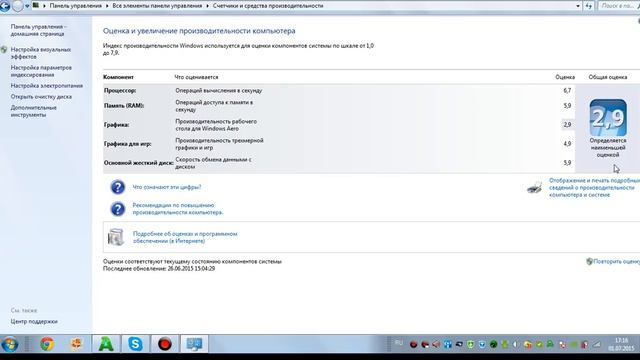
Task: Click the processor score 6,7
Action: [567, 91]
